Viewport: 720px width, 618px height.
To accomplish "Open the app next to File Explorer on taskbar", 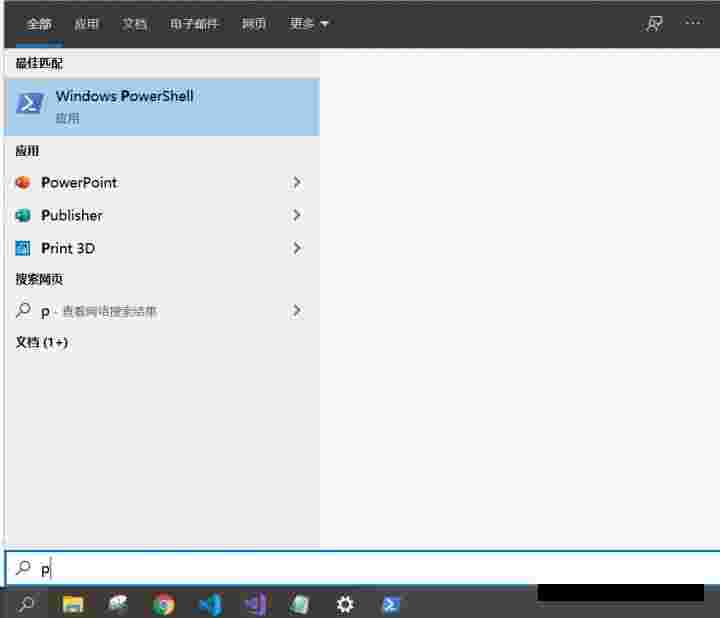I will 118,604.
